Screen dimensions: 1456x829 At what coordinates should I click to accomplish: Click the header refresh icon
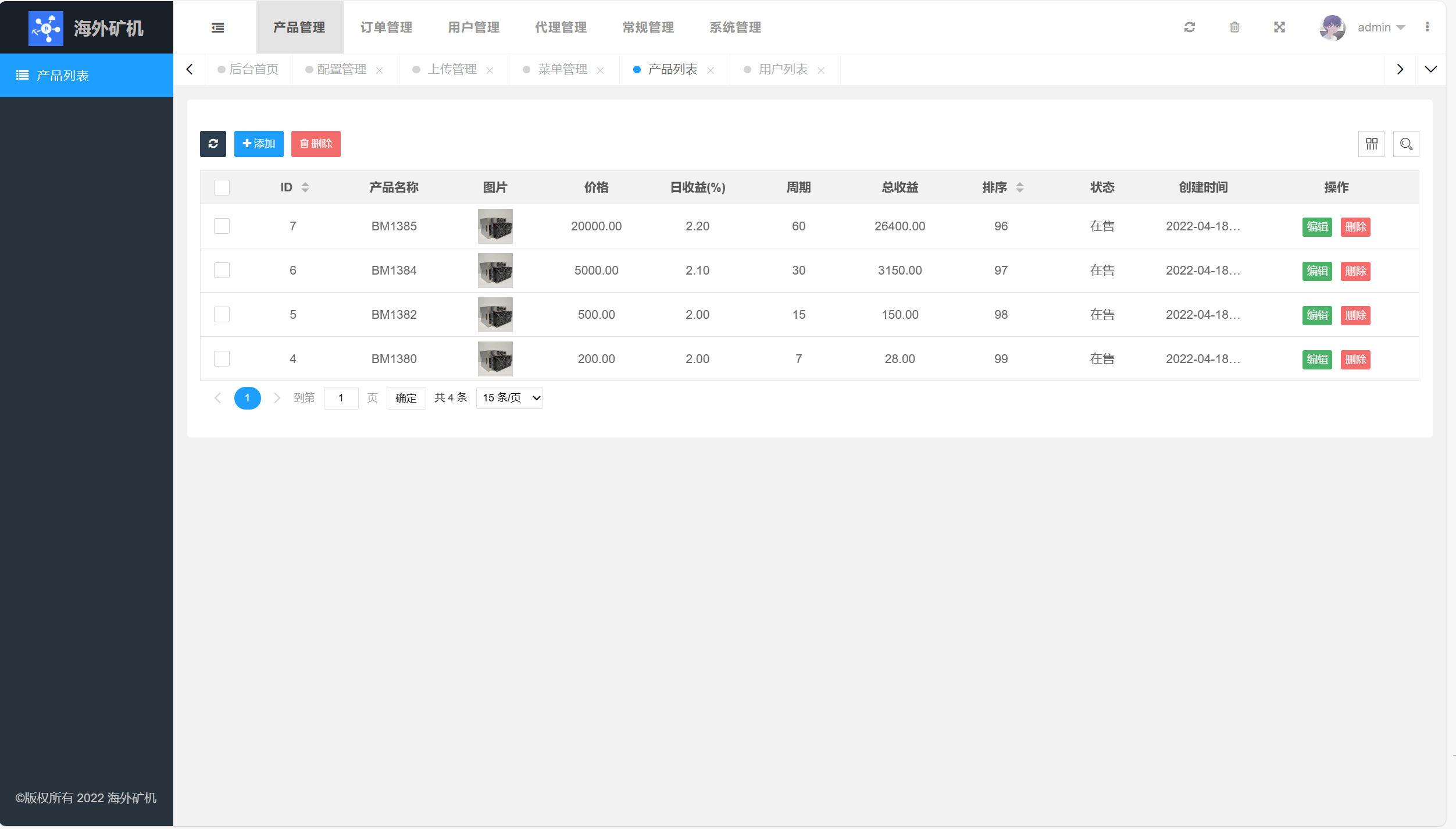tap(1190, 27)
